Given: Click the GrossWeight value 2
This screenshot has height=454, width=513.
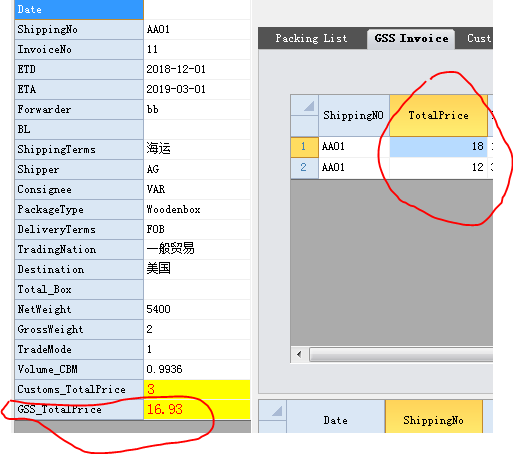Looking at the screenshot, I should coord(197,329).
